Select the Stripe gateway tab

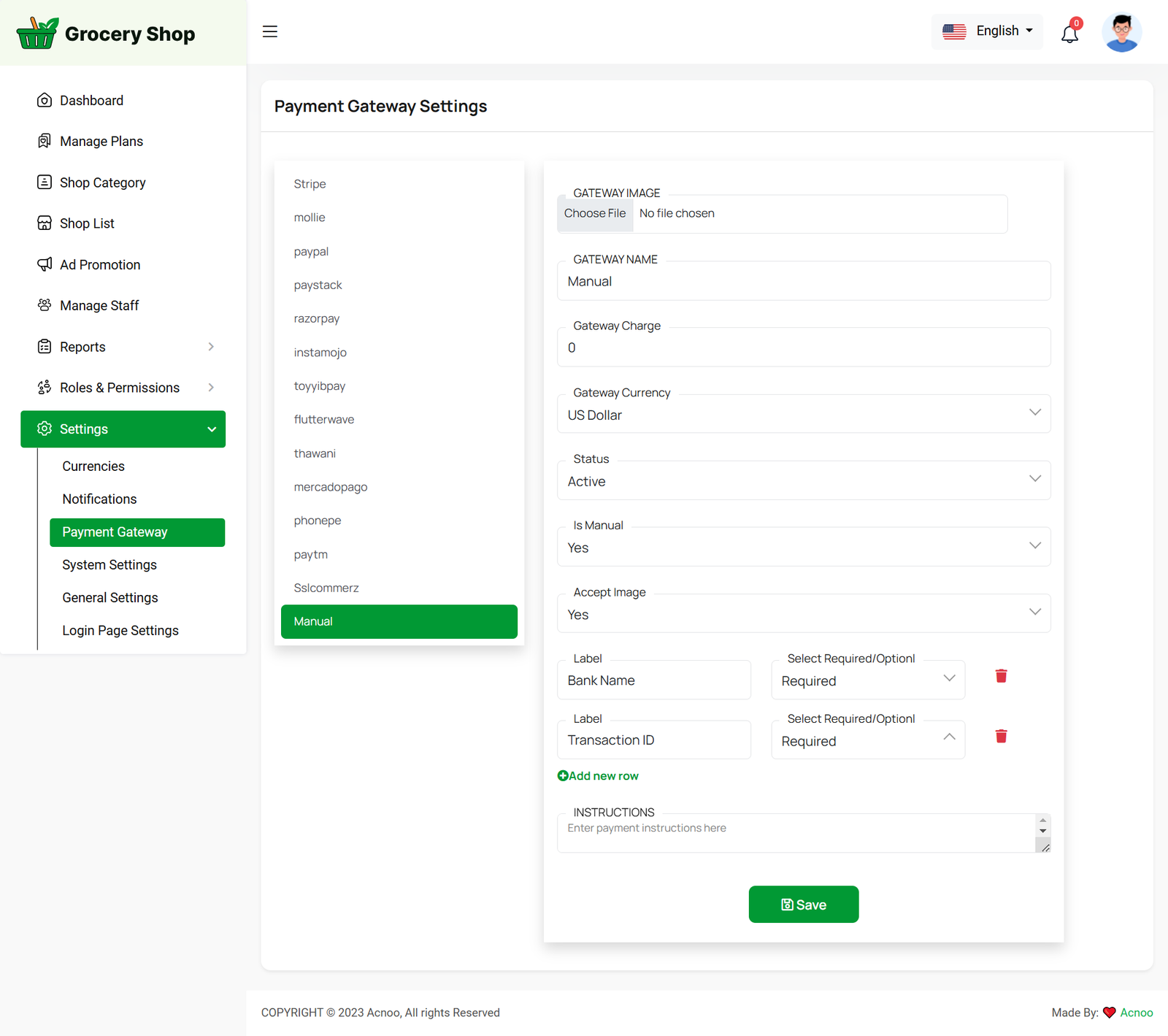point(310,184)
